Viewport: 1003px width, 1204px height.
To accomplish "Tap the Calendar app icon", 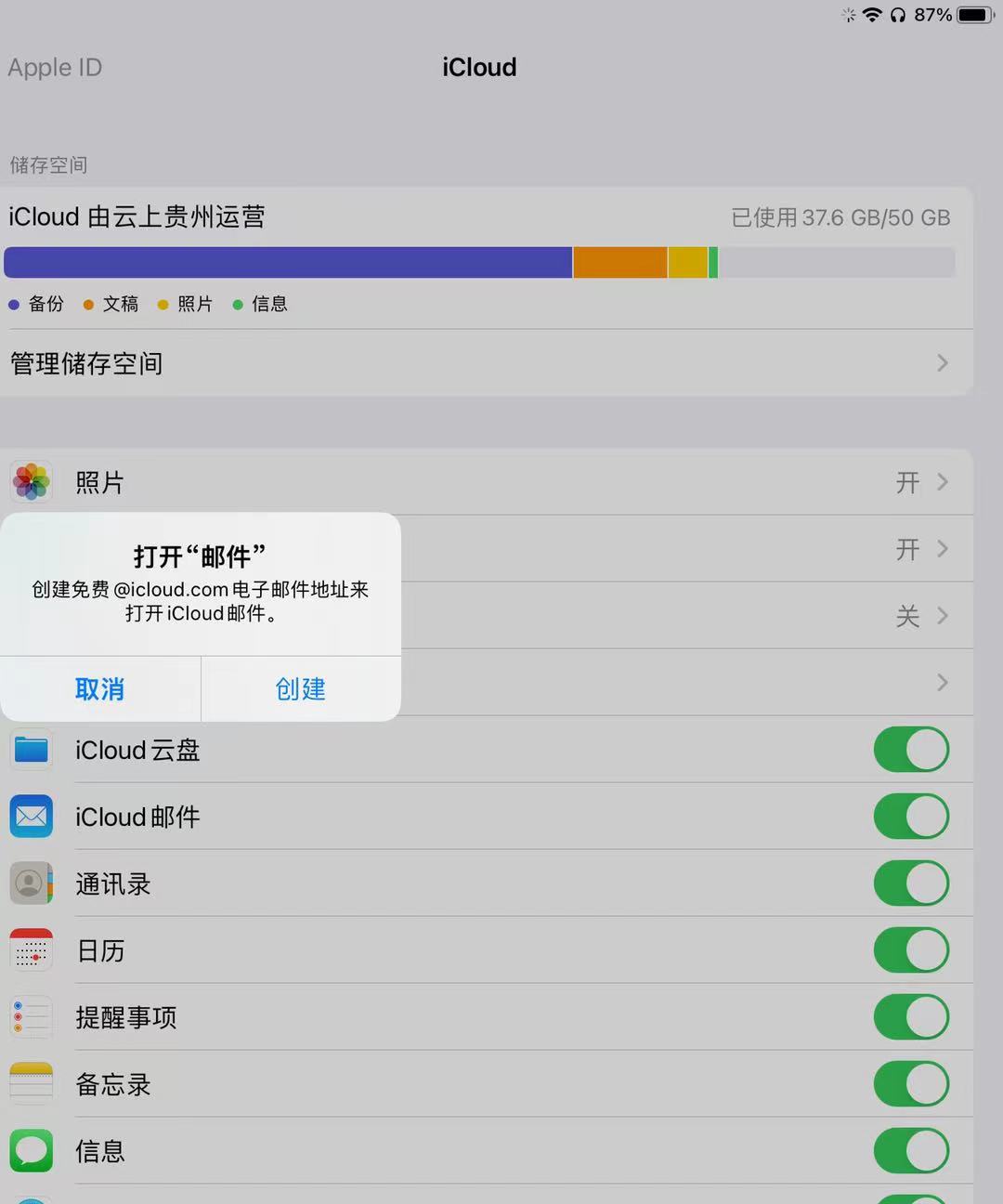I will 32,950.
